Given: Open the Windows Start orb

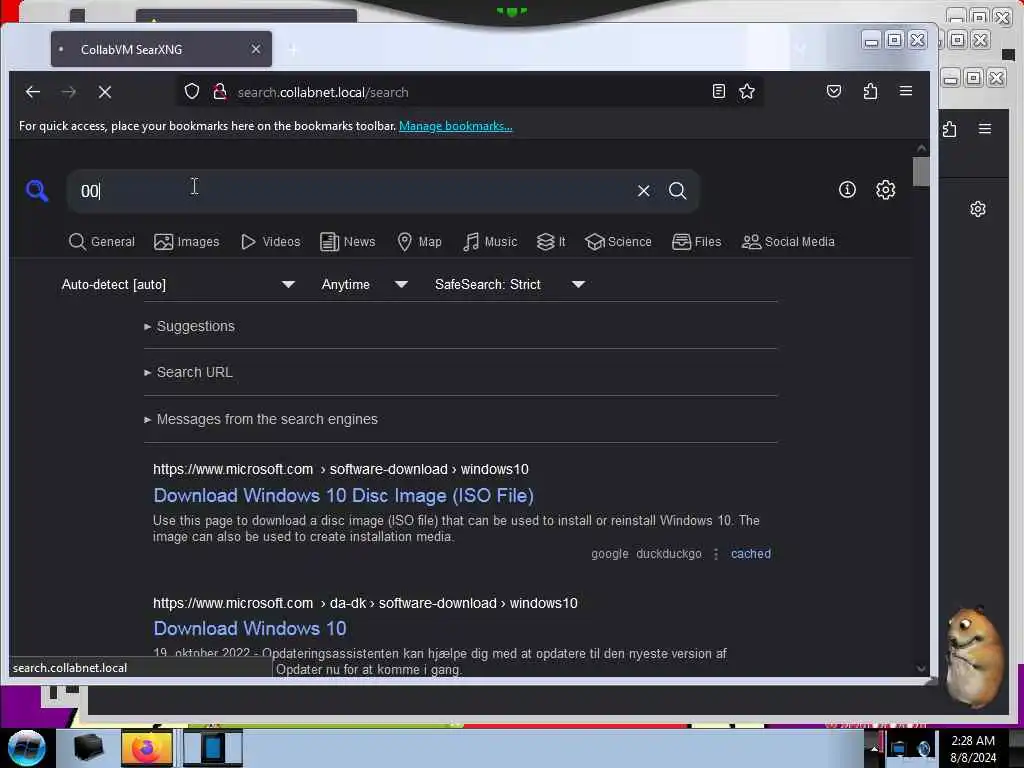Looking at the screenshot, I should tap(26, 748).
